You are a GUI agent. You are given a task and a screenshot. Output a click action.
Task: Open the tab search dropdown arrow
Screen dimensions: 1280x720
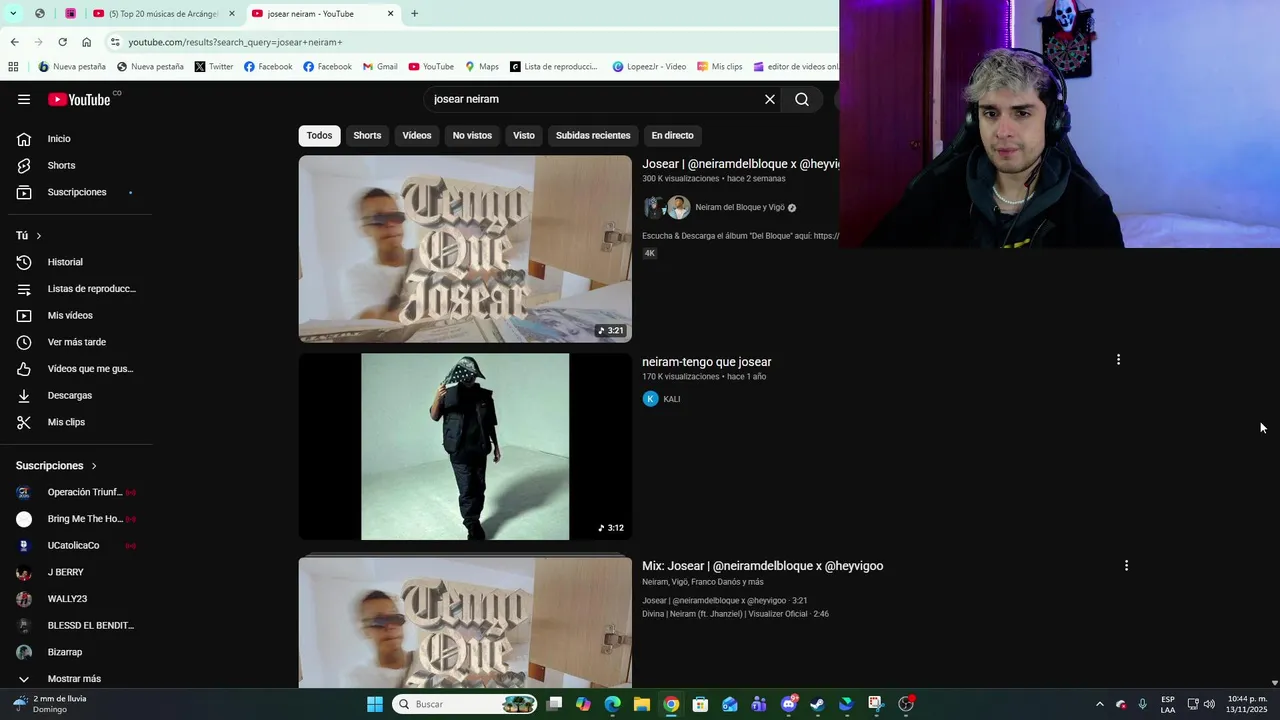point(13,14)
